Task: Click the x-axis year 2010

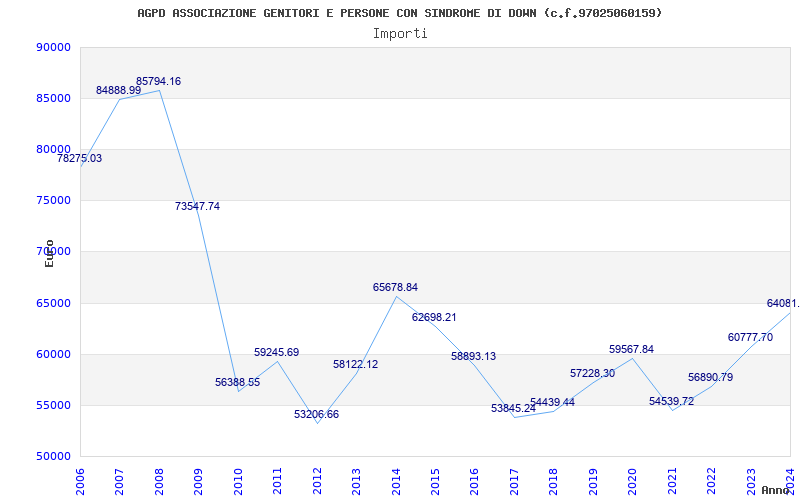Action: coord(238,480)
